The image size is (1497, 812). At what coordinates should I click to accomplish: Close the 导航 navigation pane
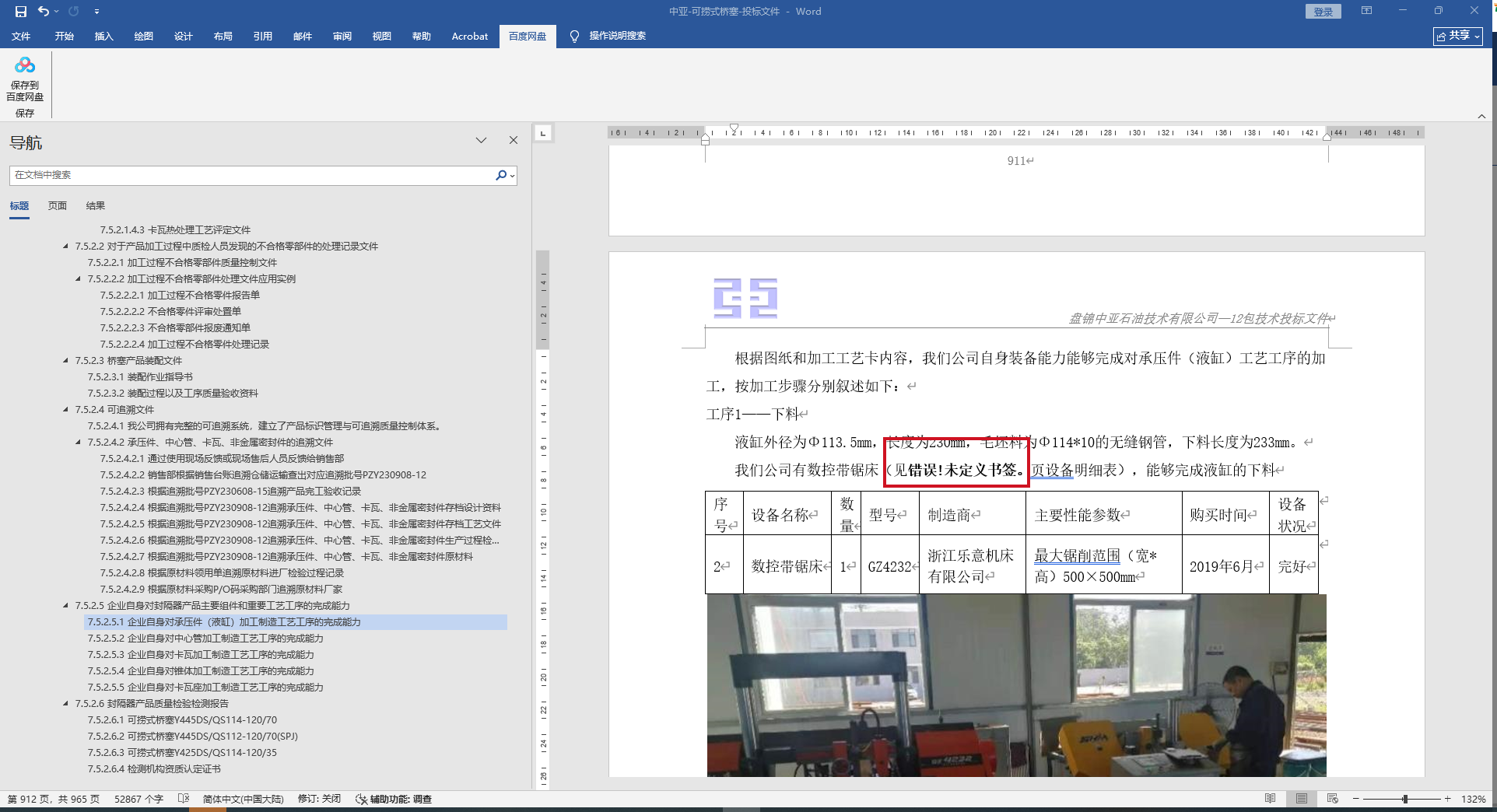(x=514, y=141)
